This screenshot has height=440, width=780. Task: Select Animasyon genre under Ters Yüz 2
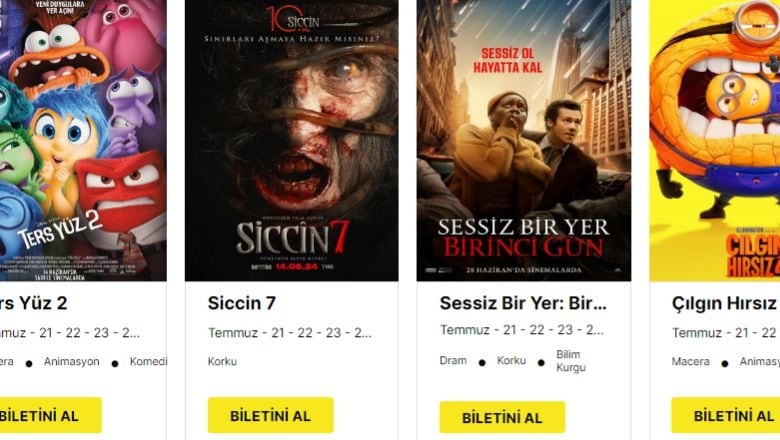click(72, 361)
